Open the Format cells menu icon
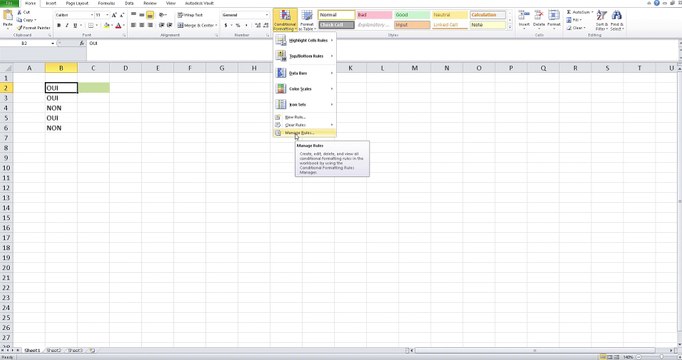682x360 pixels. click(554, 16)
